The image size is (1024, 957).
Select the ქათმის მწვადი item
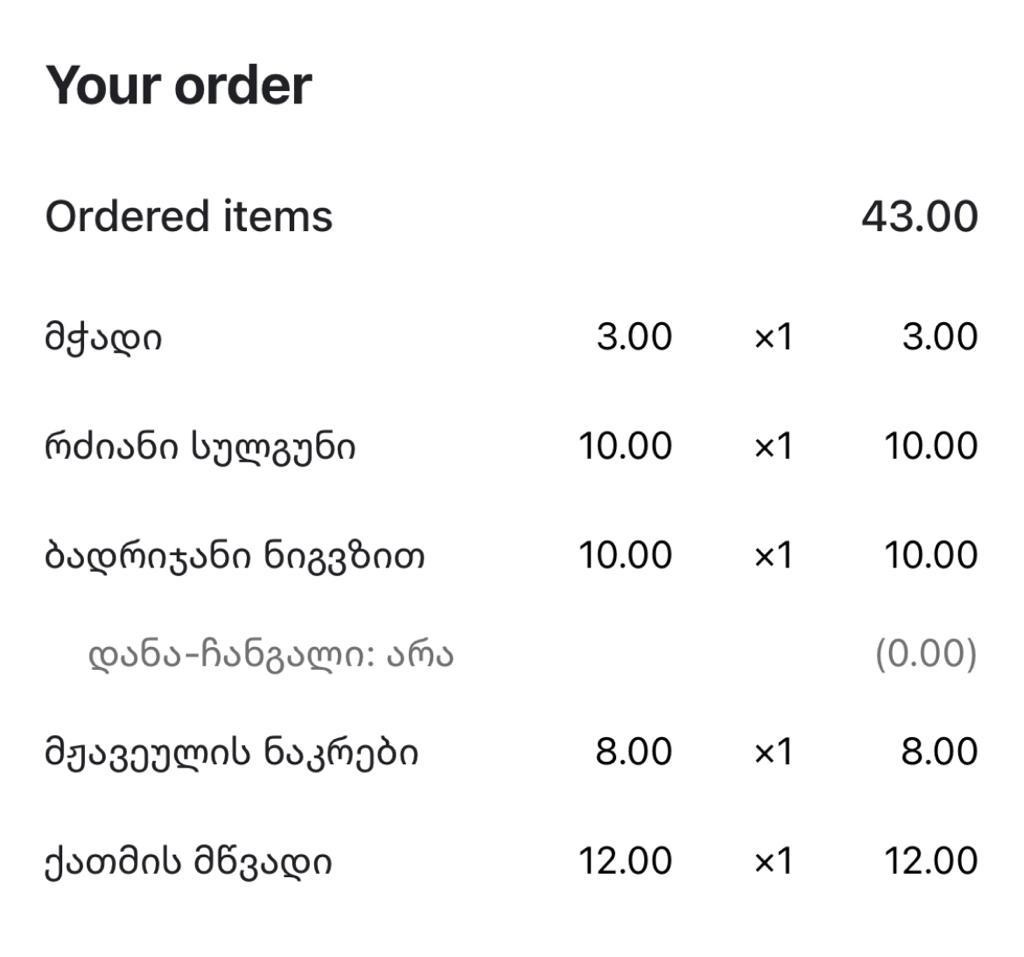tap(188, 862)
